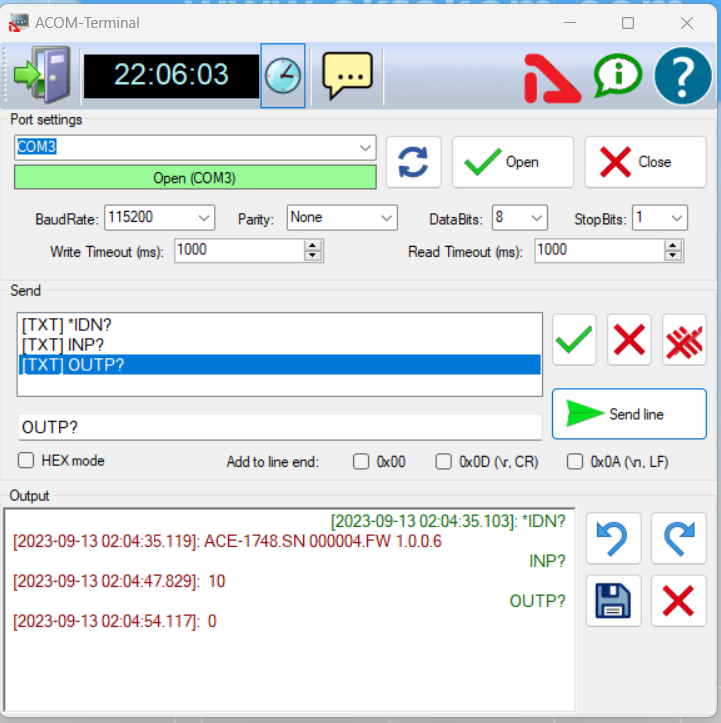Screen dimensions: 721x723
Task: Click the 22:06:03 clock display
Action: tap(171, 75)
